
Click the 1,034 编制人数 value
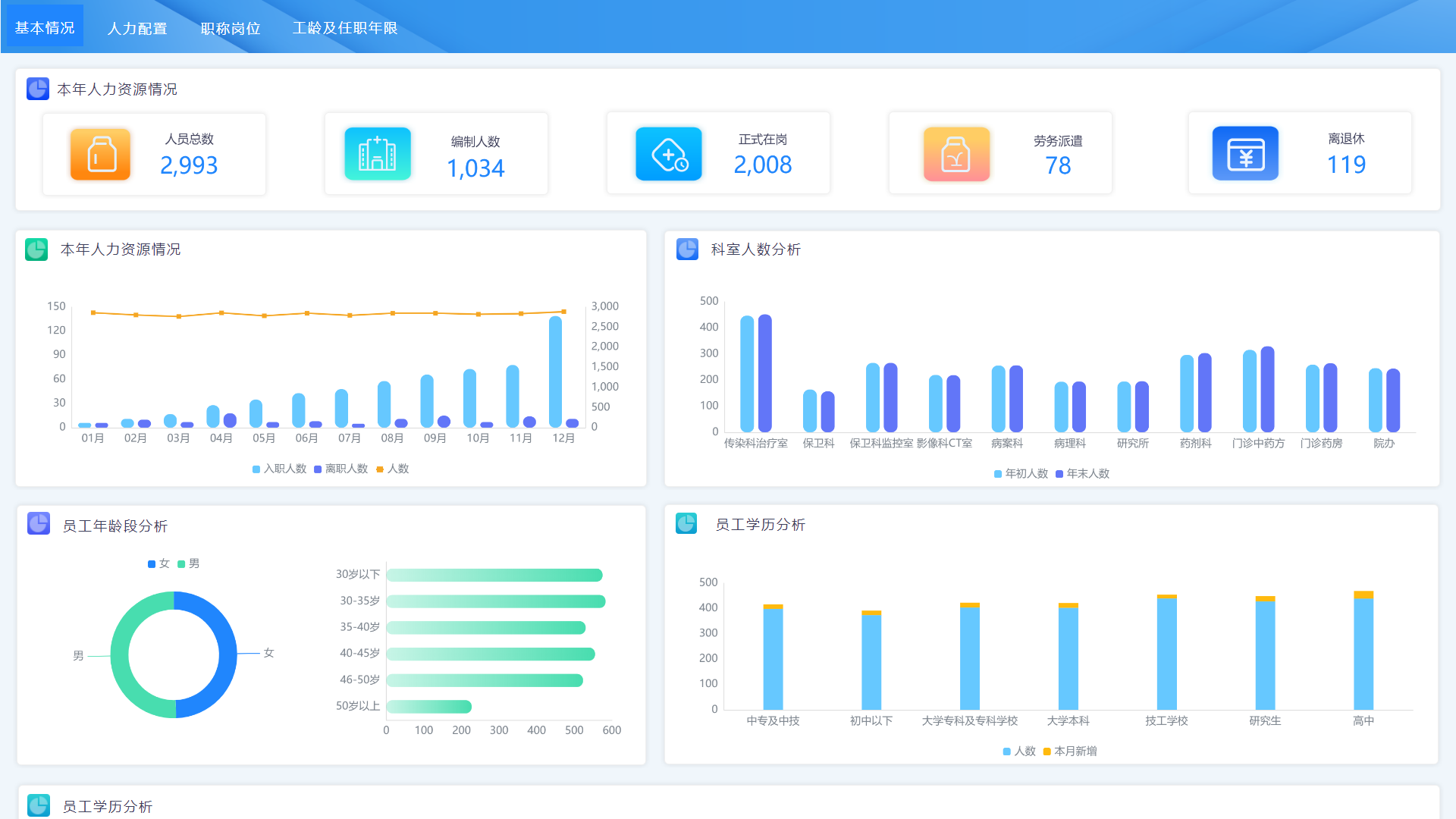[475, 168]
